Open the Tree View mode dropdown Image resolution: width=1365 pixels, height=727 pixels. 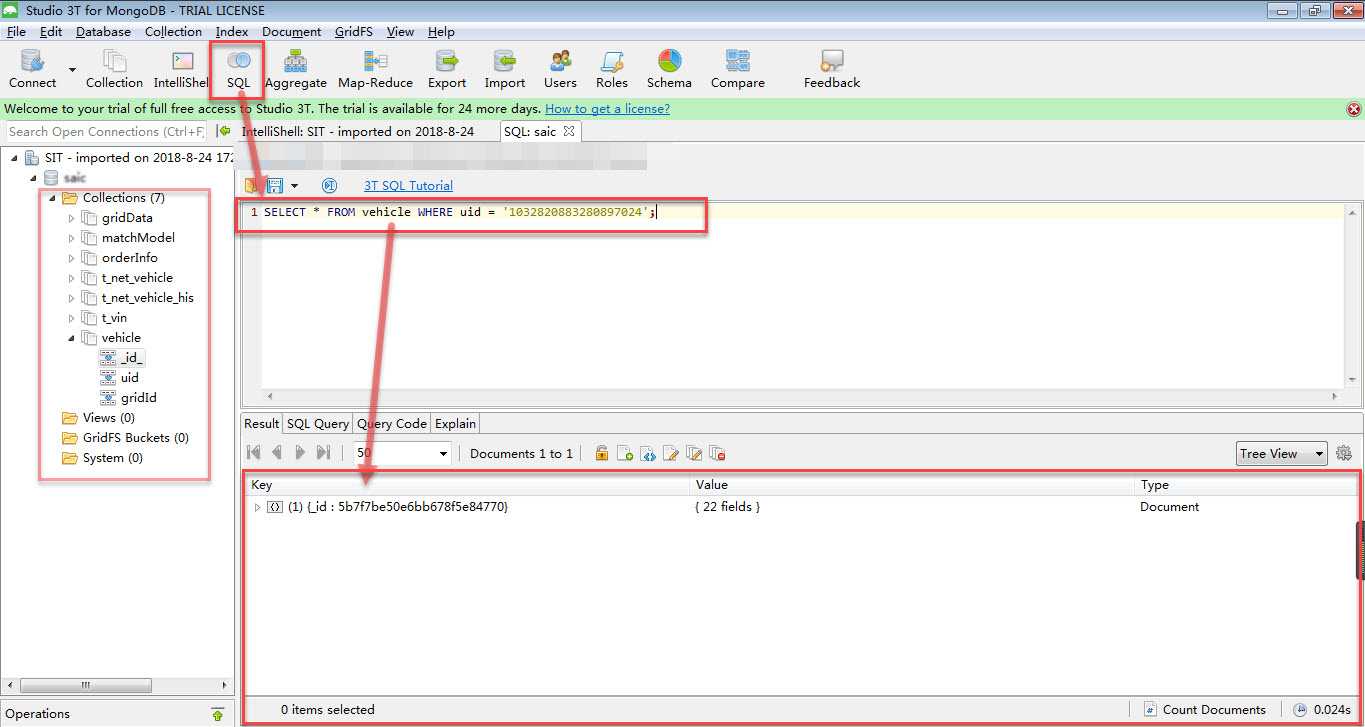[1282, 453]
